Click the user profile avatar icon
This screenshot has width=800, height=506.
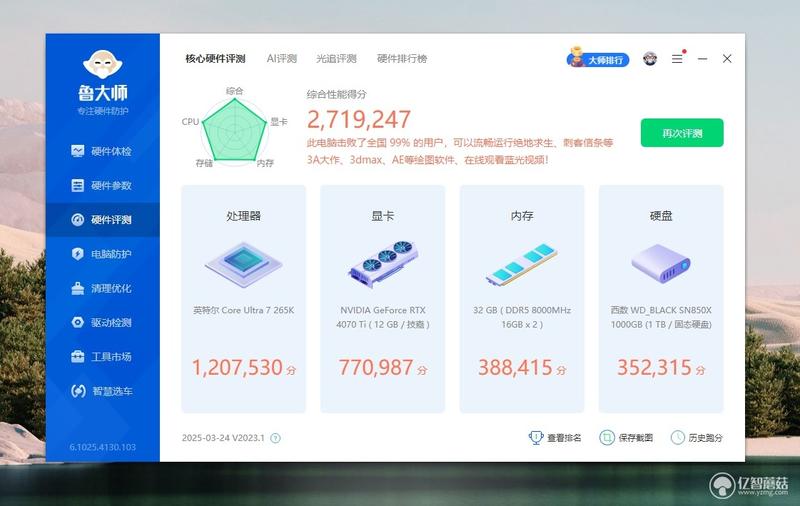[x=649, y=59]
